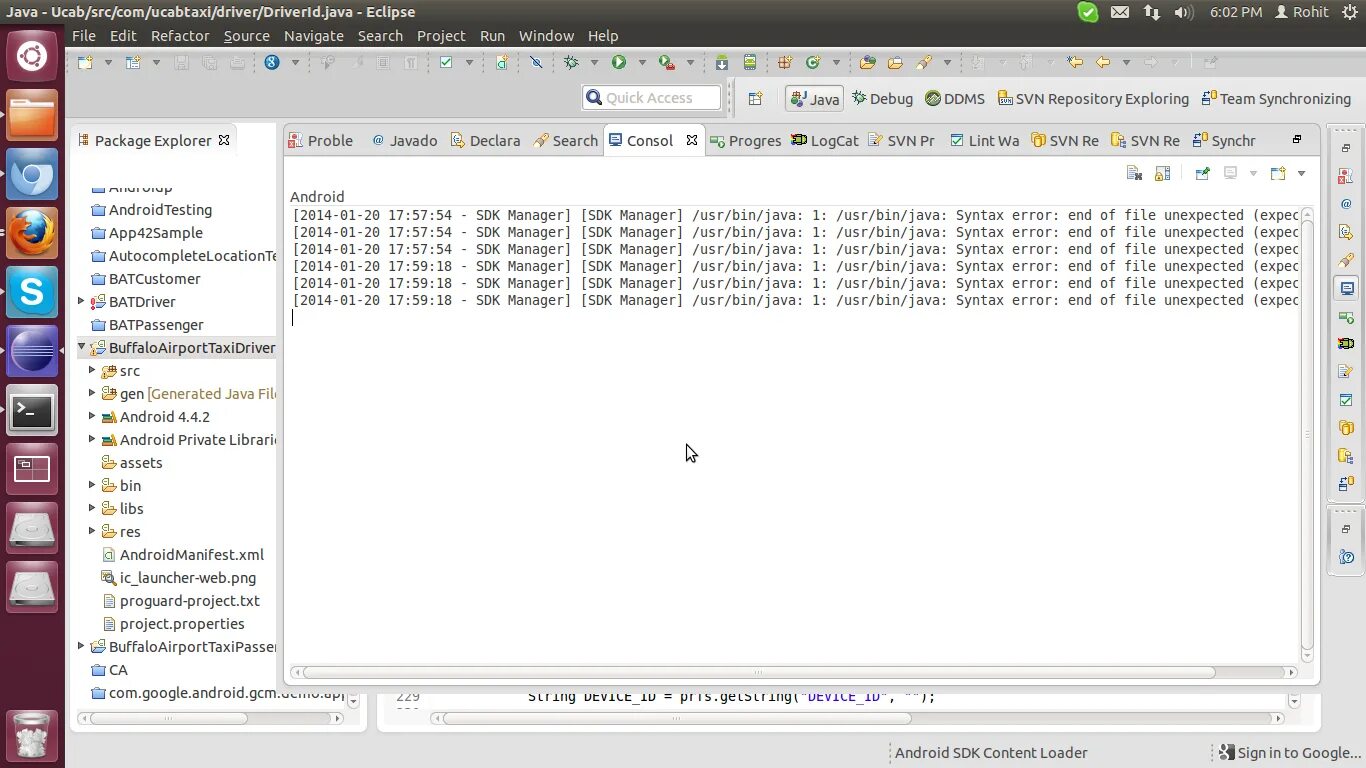The height and width of the screenshot is (768, 1366).
Task: Click the Debug bug toolbar icon
Action: click(x=571, y=62)
